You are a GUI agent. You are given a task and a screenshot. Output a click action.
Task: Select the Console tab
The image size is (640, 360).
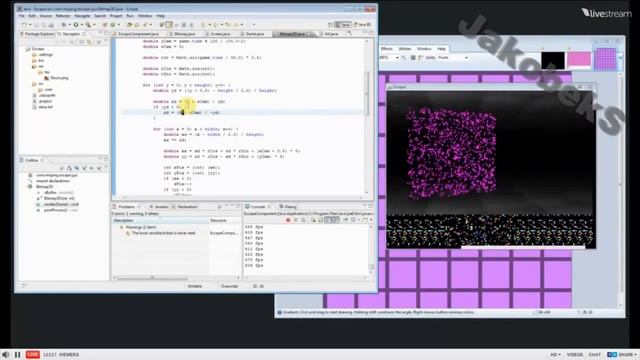pos(258,207)
